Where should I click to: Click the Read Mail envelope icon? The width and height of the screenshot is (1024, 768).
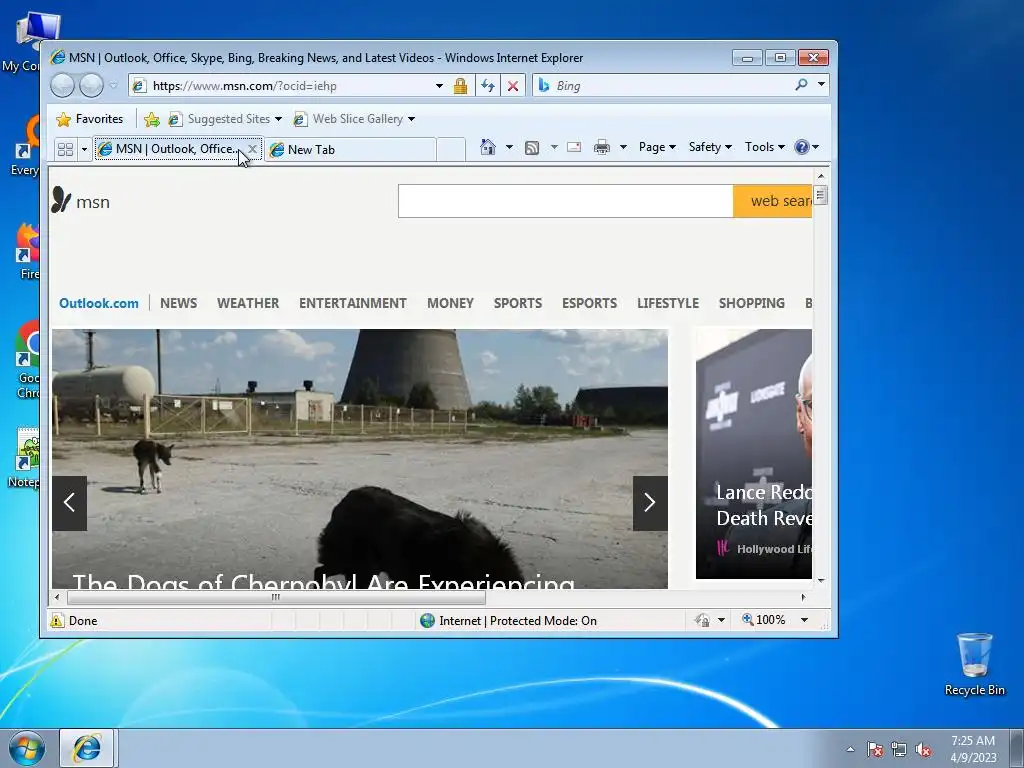[574, 147]
